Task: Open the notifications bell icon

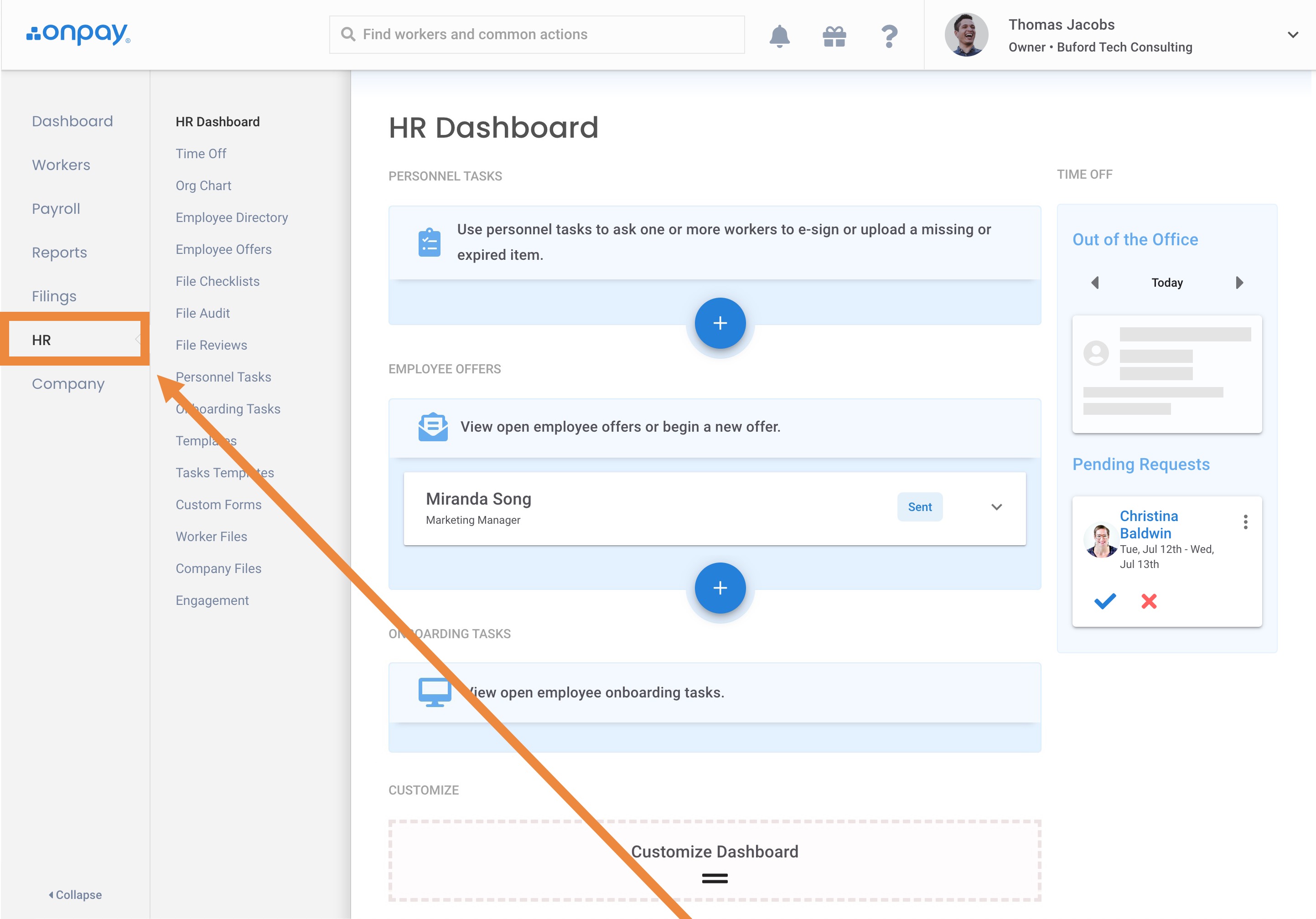Action: point(779,36)
